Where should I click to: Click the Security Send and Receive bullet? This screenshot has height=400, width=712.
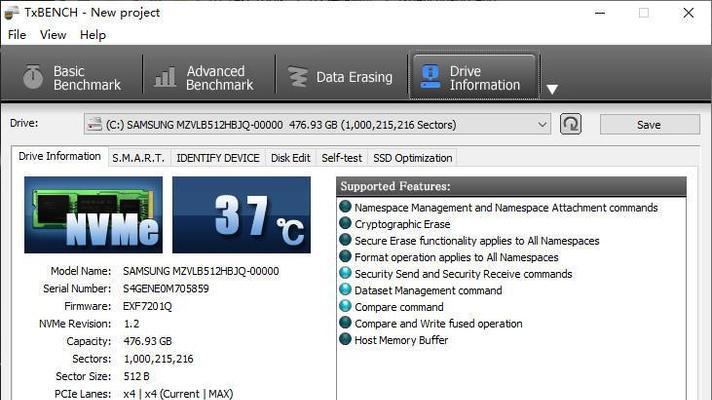[345, 273]
